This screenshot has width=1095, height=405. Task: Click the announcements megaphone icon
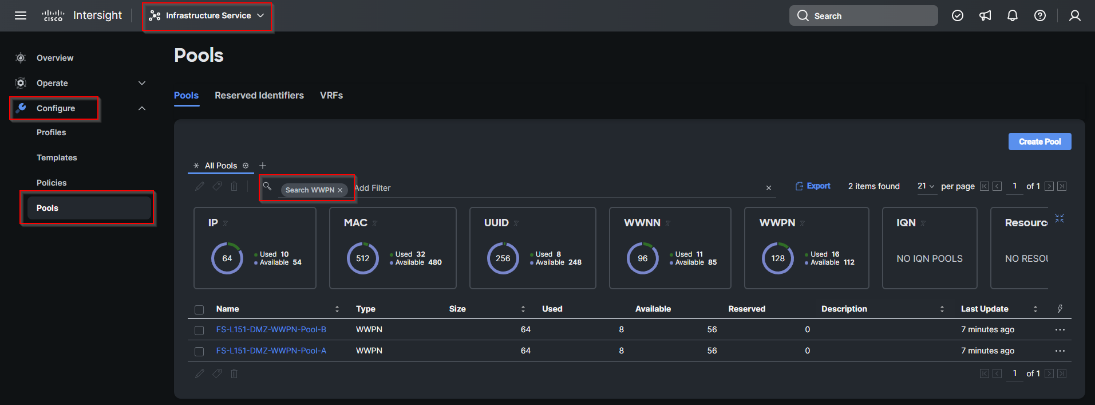(985, 16)
